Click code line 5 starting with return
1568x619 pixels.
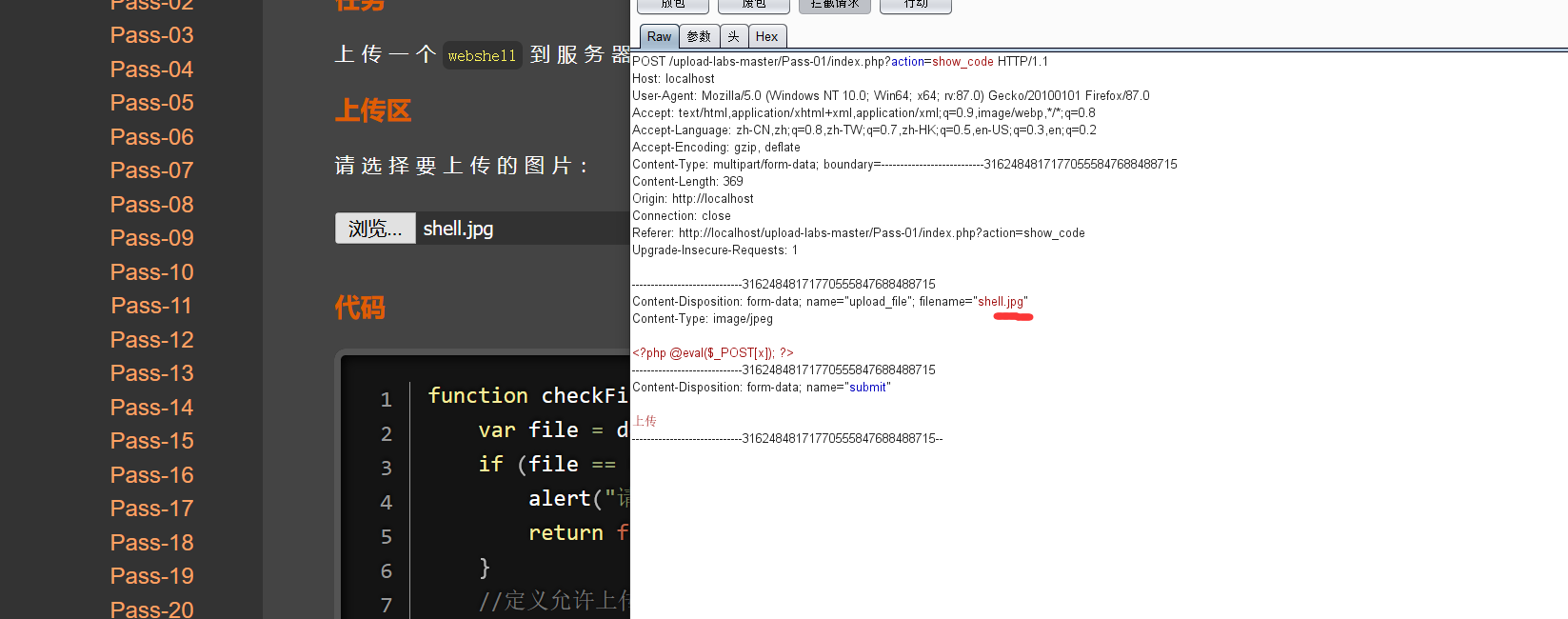[x=578, y=533]
